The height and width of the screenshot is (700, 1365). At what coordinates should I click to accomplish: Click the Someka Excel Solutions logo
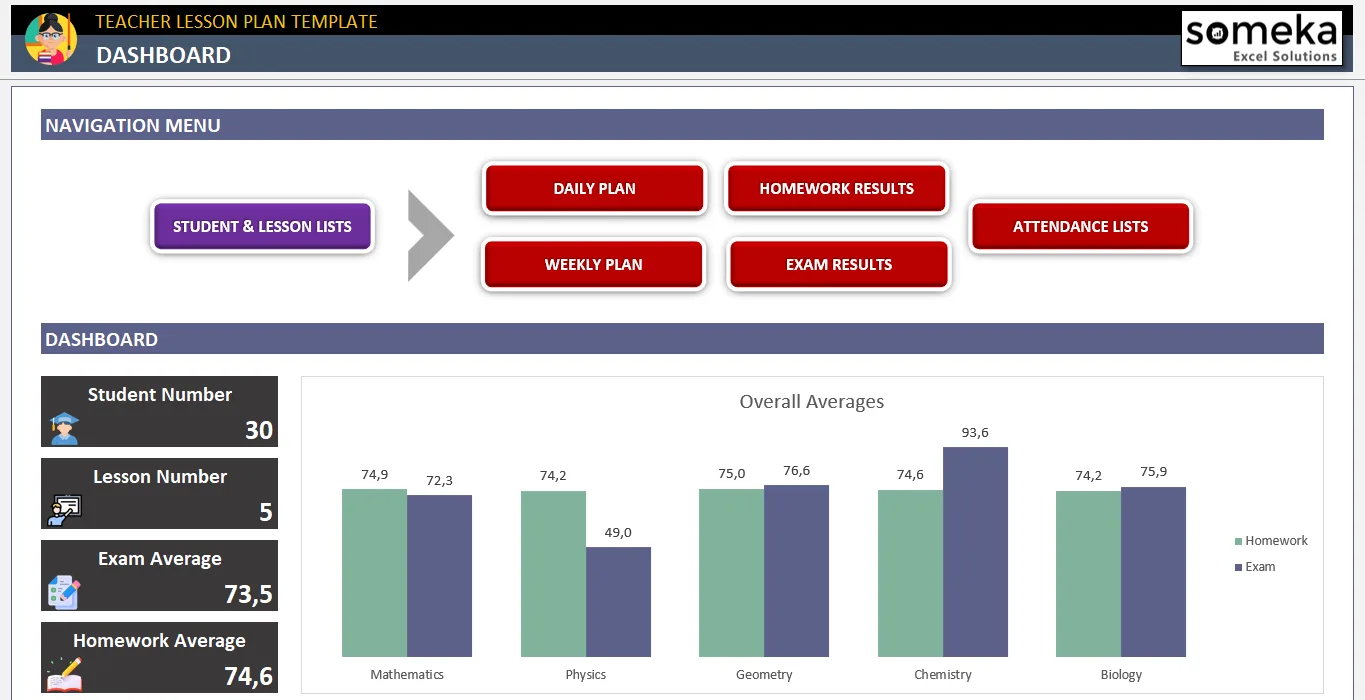[x=1261, y=39]
